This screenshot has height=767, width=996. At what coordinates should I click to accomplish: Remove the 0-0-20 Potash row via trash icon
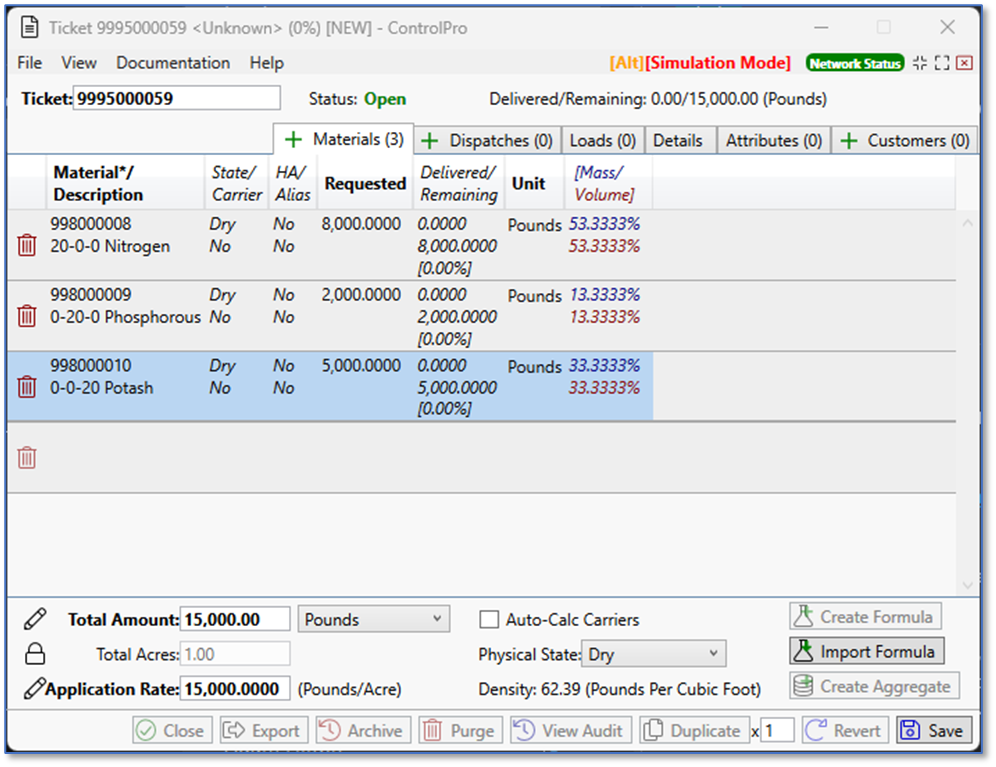coord(27,387)
